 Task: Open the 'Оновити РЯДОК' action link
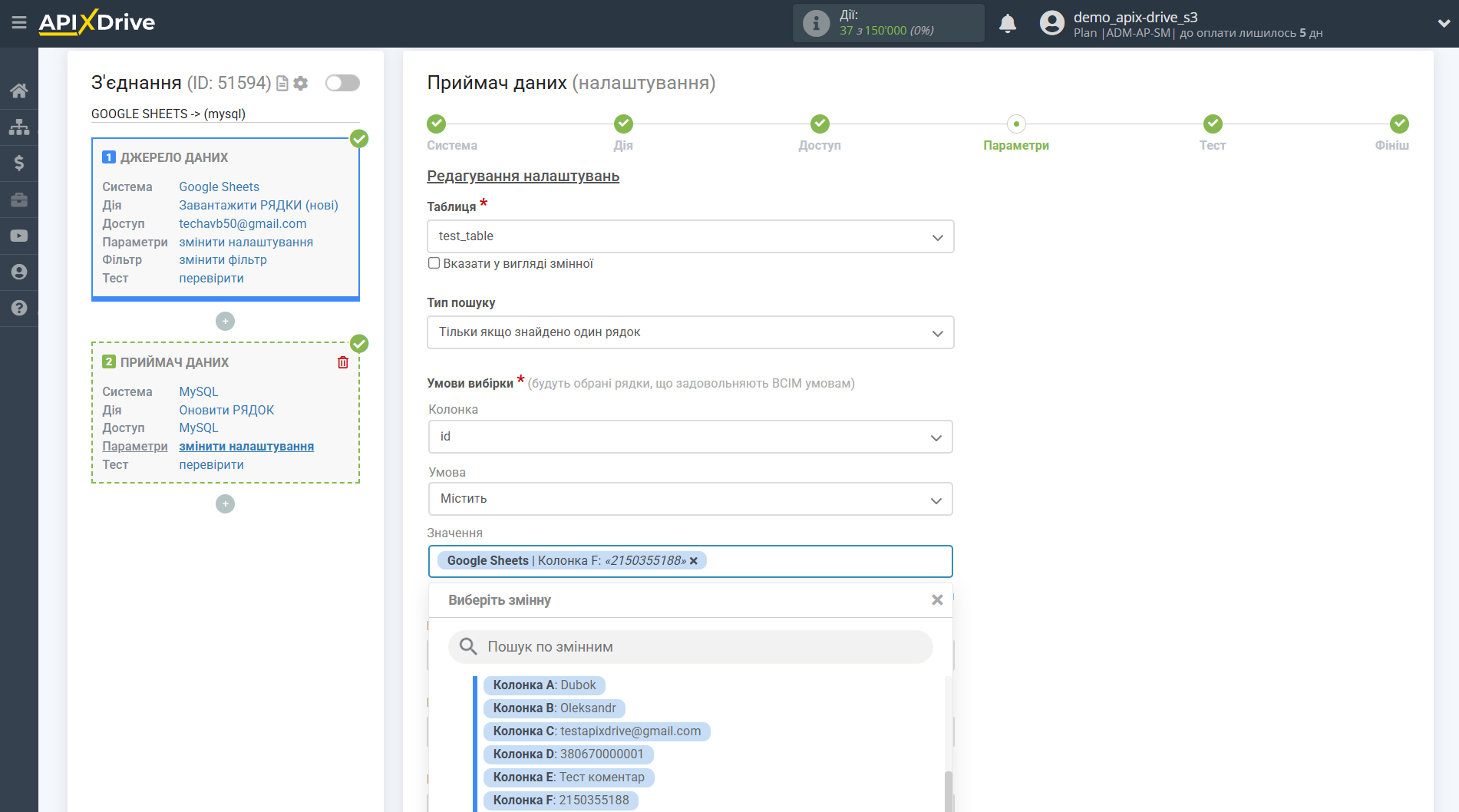(226, 410)
